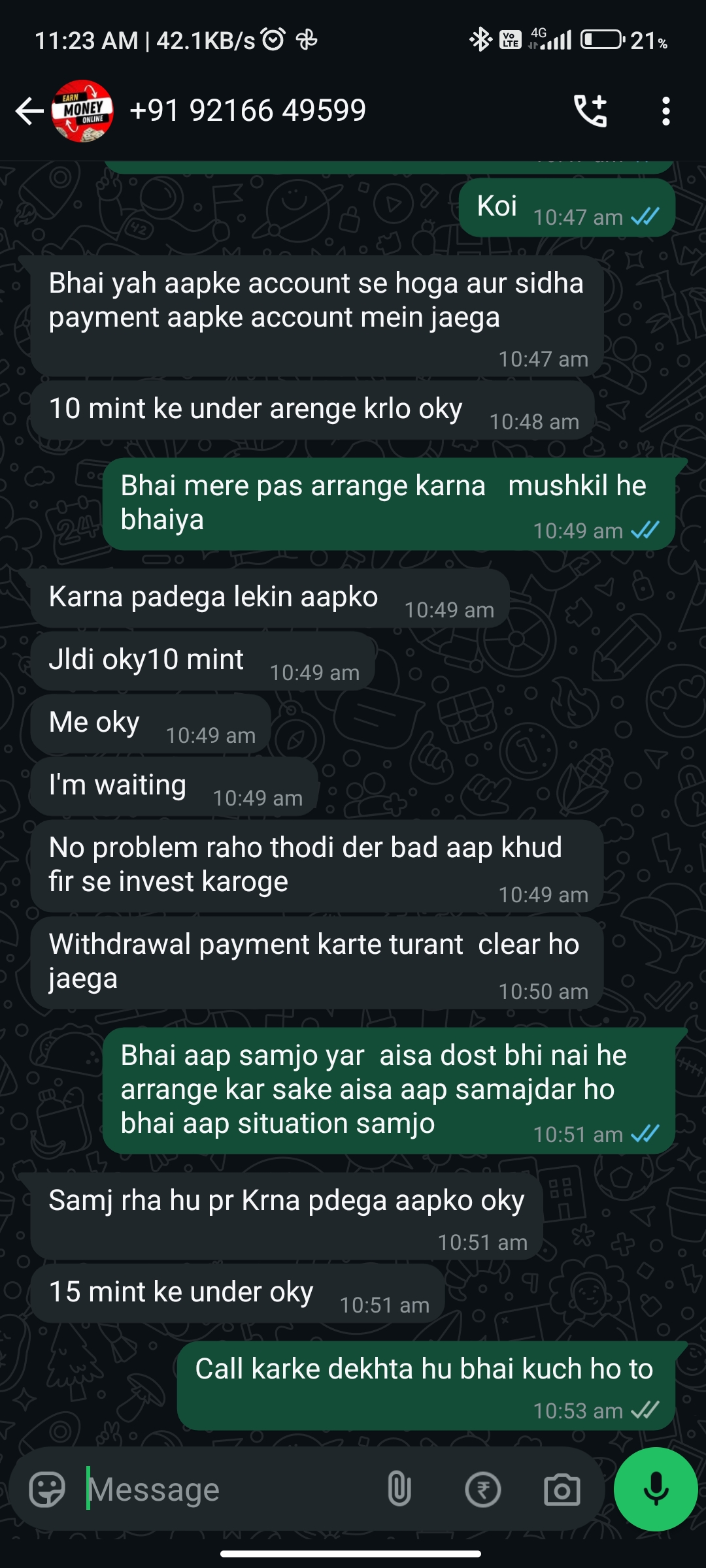This screenshot has width=706, height=1568.
Task: Tap the 'Call karke dekhta hu' message
Action: [426, 1386]
